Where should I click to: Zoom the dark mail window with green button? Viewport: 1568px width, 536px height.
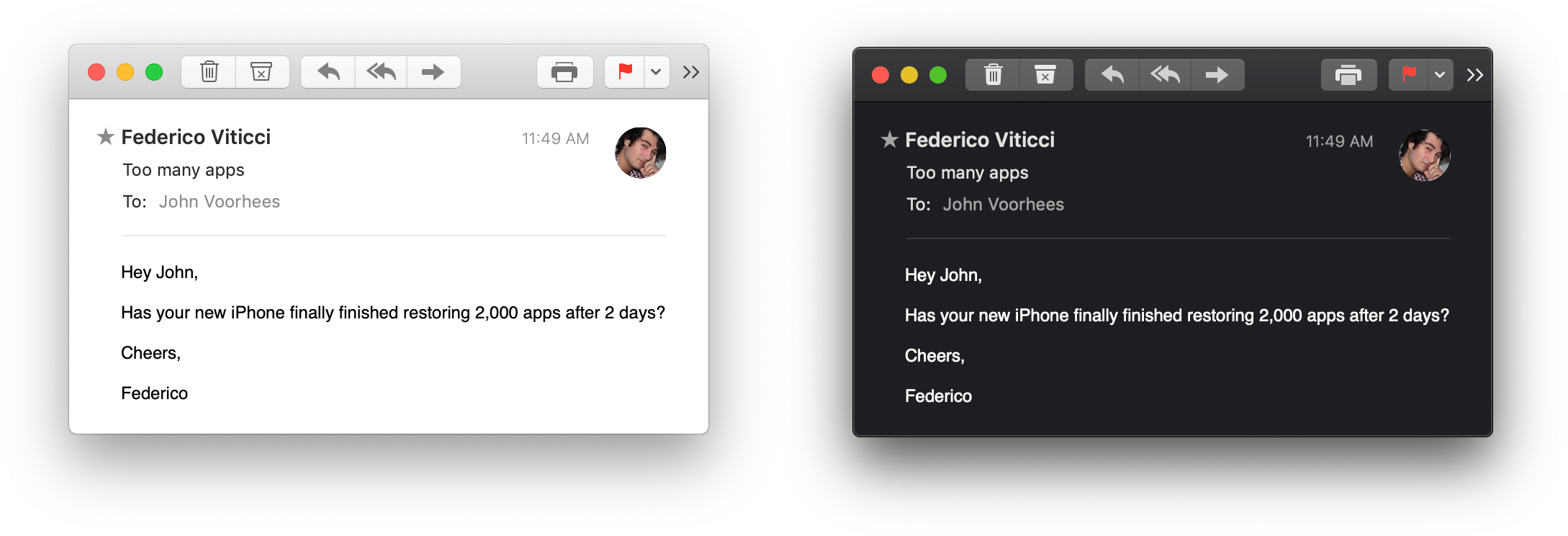(938, 75)
